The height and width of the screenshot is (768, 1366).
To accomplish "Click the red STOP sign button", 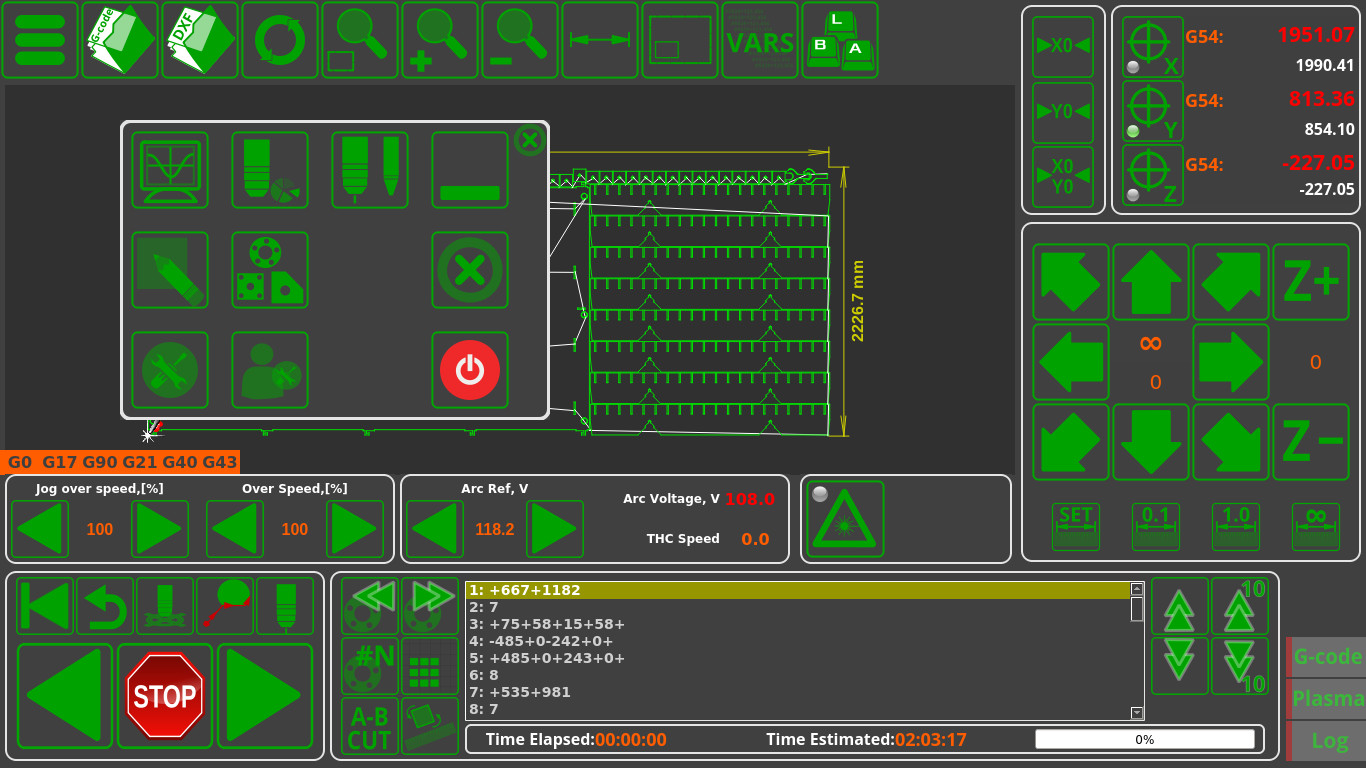I will click(x=165, y=697).
